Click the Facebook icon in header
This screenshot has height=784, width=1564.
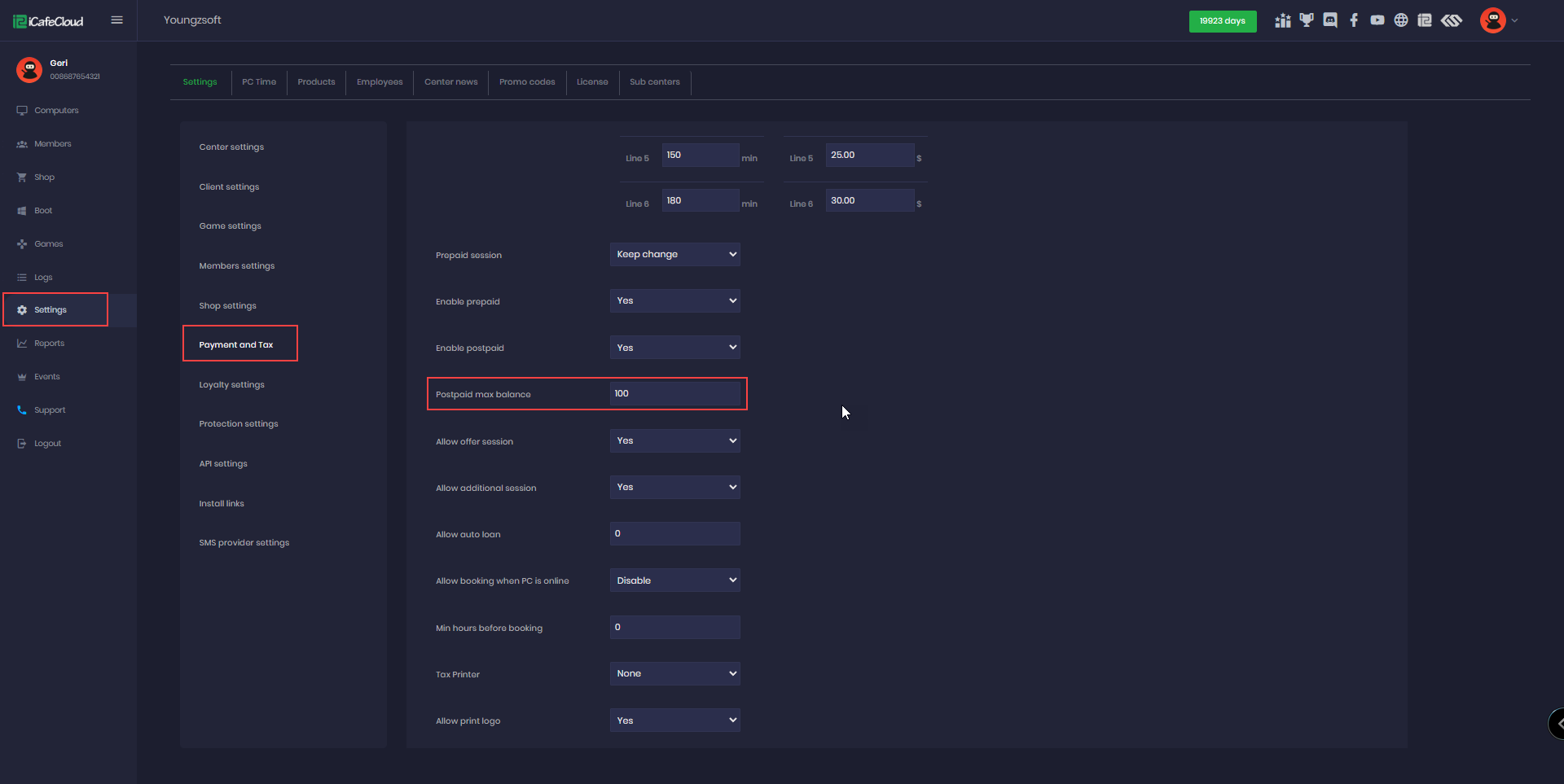pos(1354,20)
